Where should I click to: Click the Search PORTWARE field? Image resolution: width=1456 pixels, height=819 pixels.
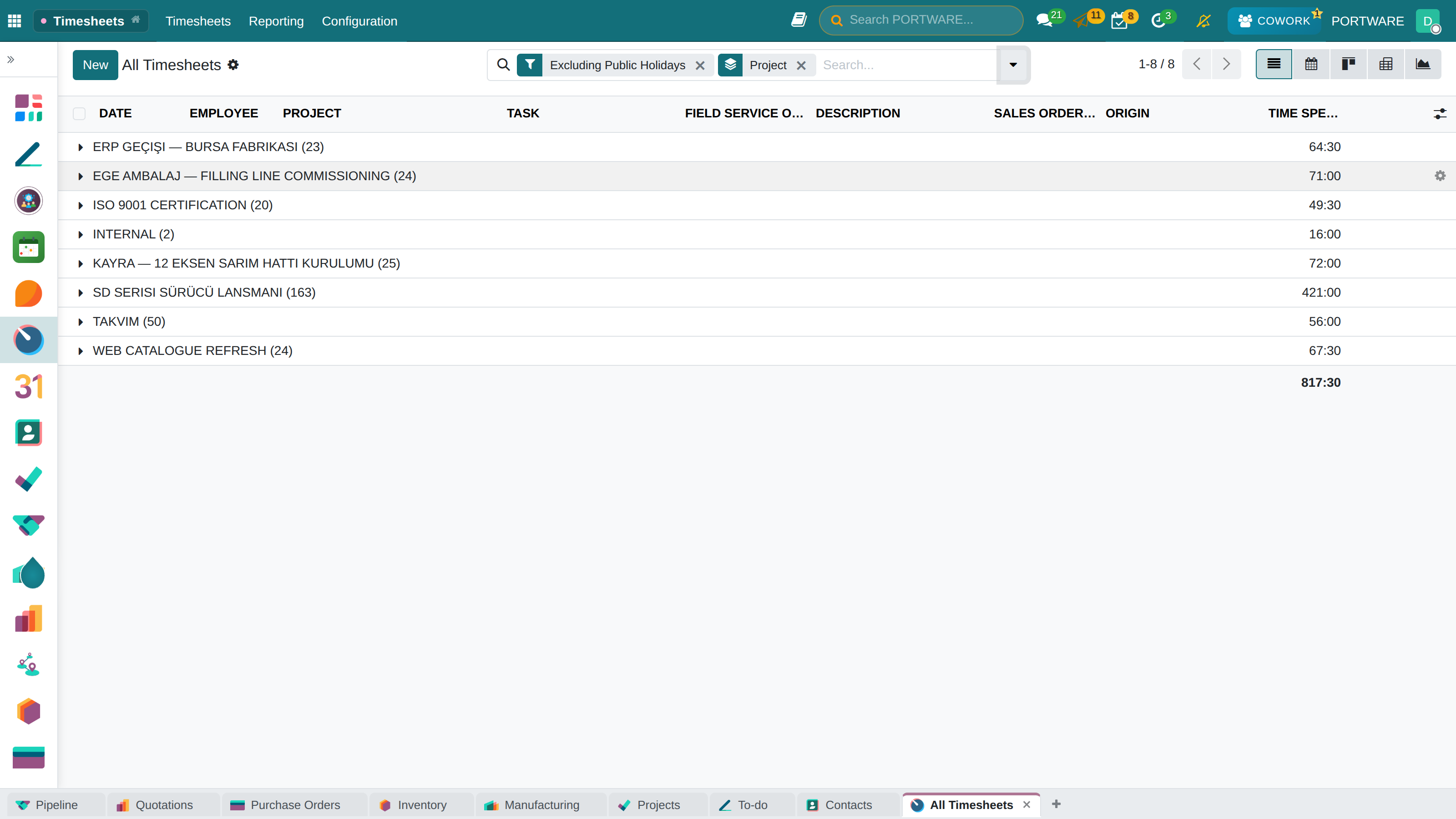921,20
